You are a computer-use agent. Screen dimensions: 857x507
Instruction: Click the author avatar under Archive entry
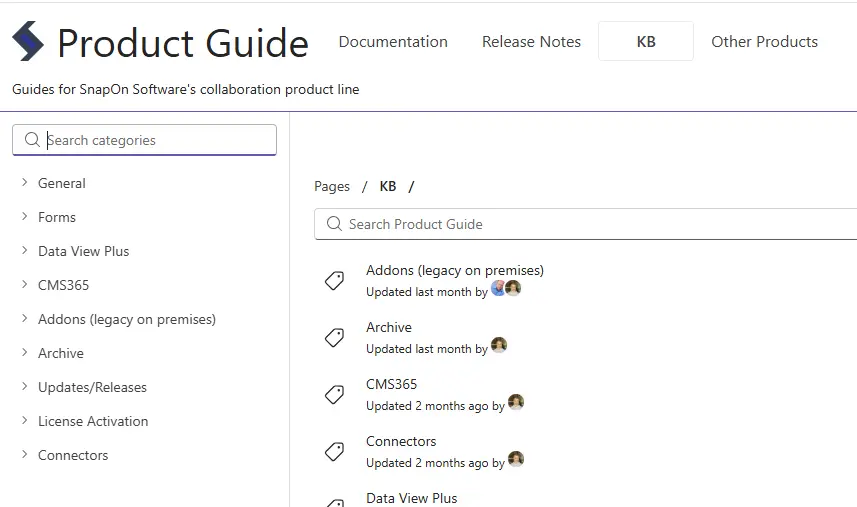499,346
